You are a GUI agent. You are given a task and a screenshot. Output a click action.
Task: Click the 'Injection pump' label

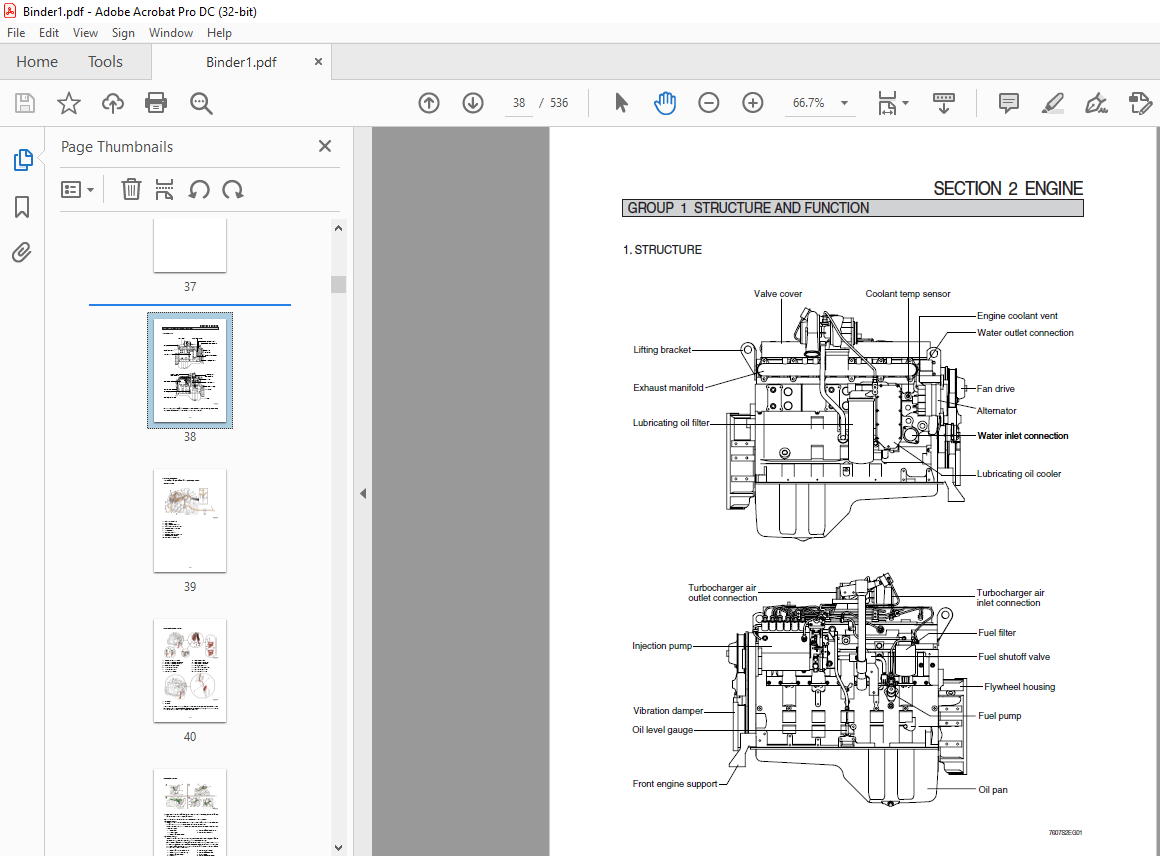(662, 646)
